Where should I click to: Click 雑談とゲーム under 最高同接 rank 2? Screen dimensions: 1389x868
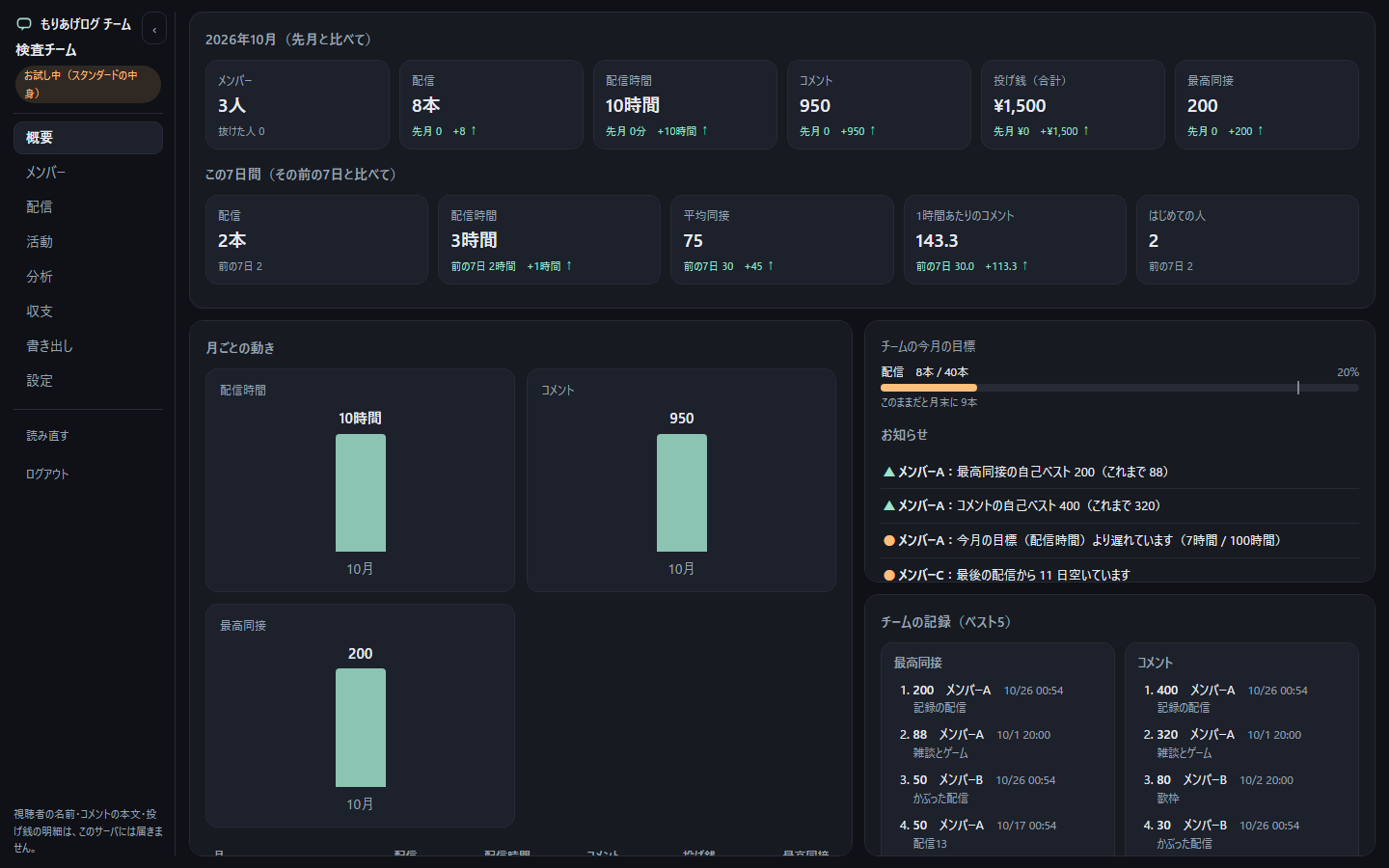pyautogui.click(x=940, y=753)
